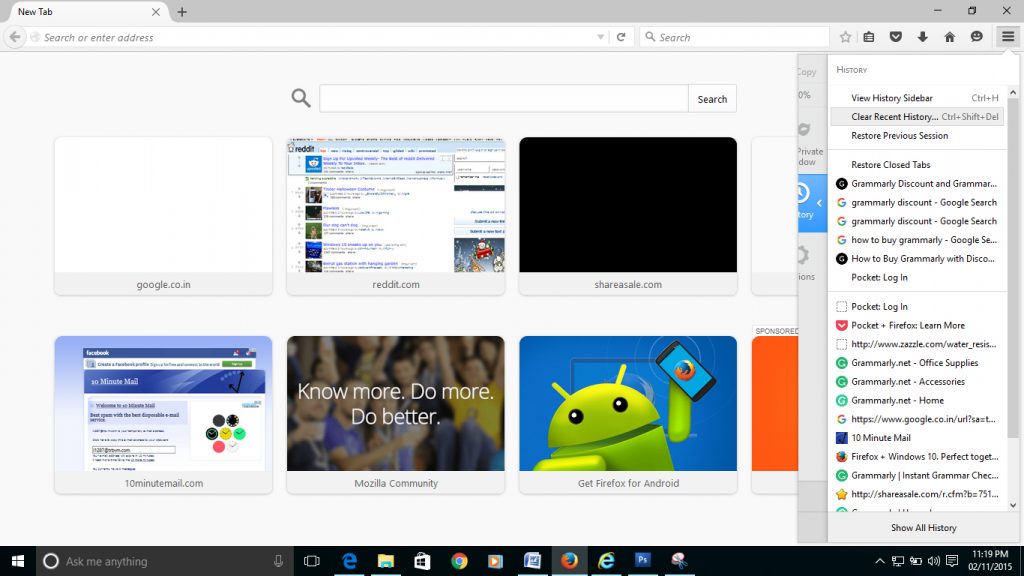Open the Windows Start menu
This screenshot has height=576, width=1024.
pos(18,561)
